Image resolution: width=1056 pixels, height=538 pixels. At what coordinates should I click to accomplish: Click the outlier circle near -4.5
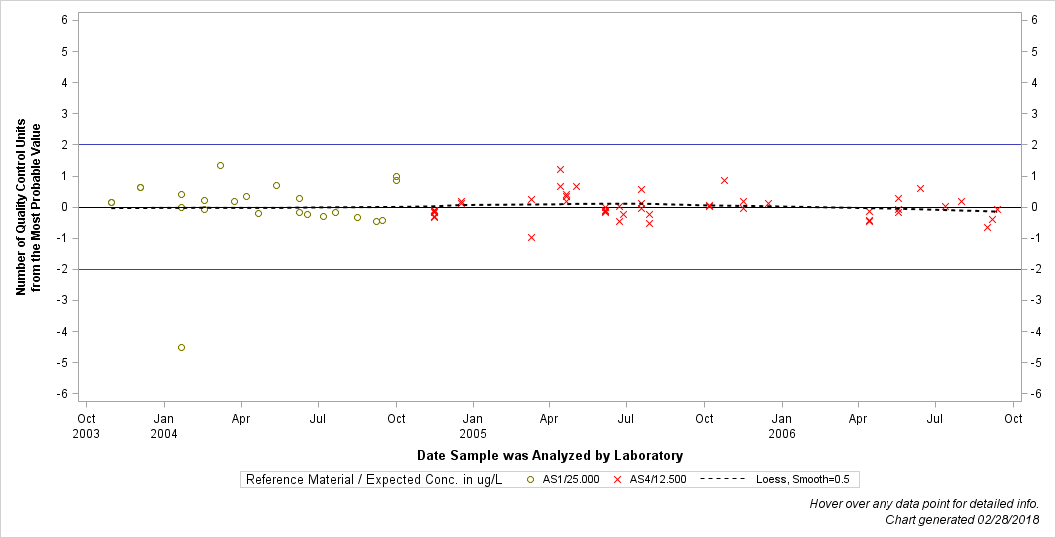pyautogui.click(x=181, y=347)
